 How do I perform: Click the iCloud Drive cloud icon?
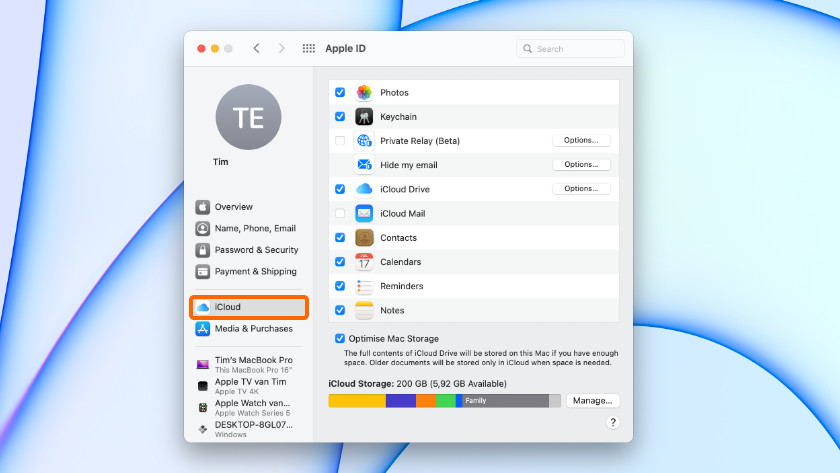pyautogui.click(x=364, y=189)
